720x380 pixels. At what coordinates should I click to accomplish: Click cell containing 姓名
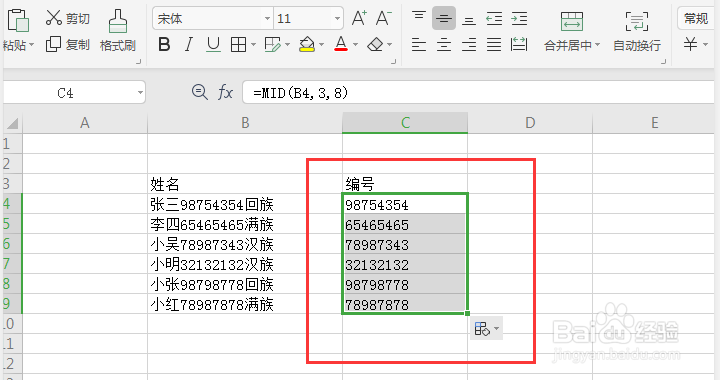tap(245, 184)
